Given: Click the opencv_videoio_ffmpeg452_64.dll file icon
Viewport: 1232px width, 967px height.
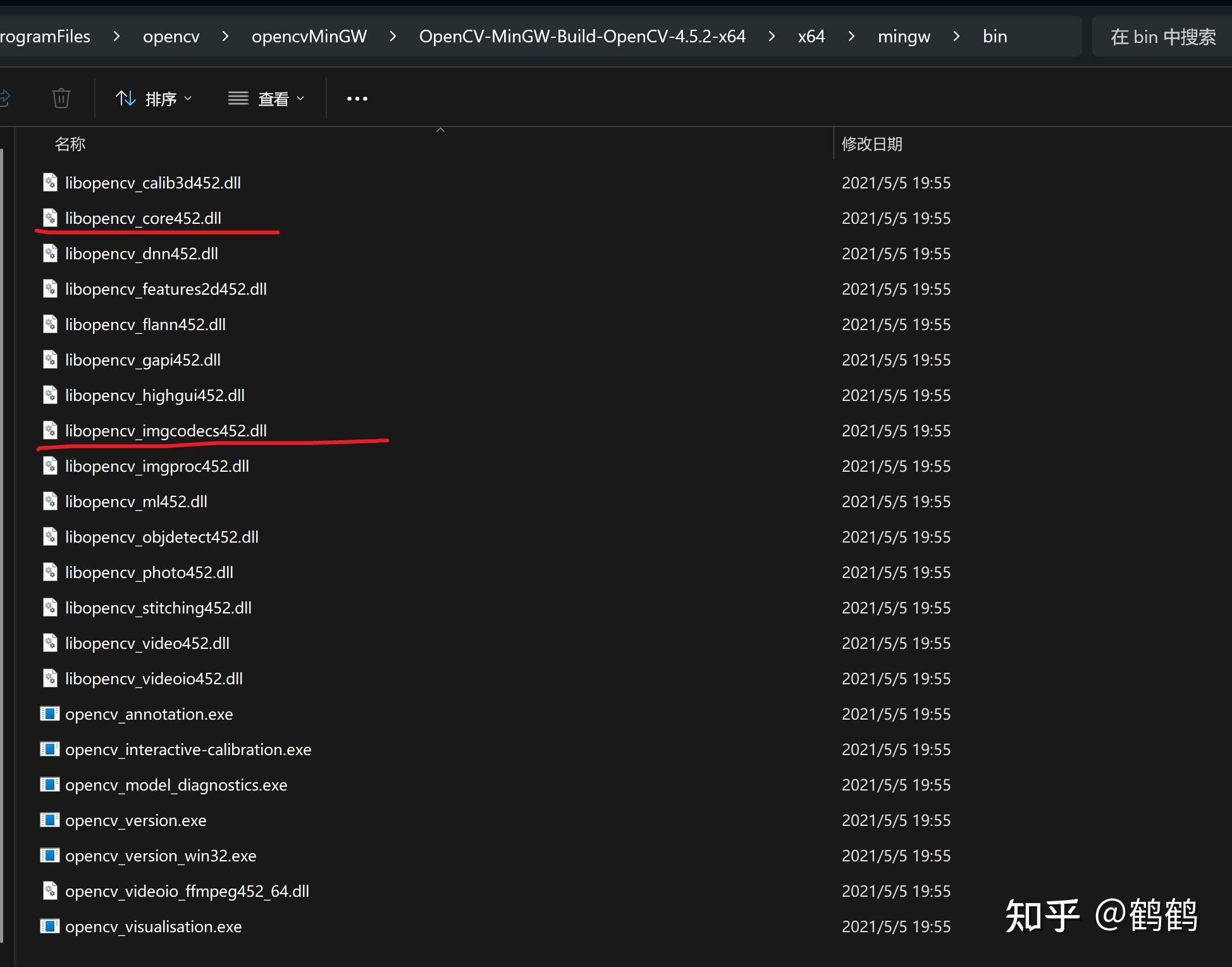Looking at the screenshot, I should pyautogui.click(x=50, y=891).
